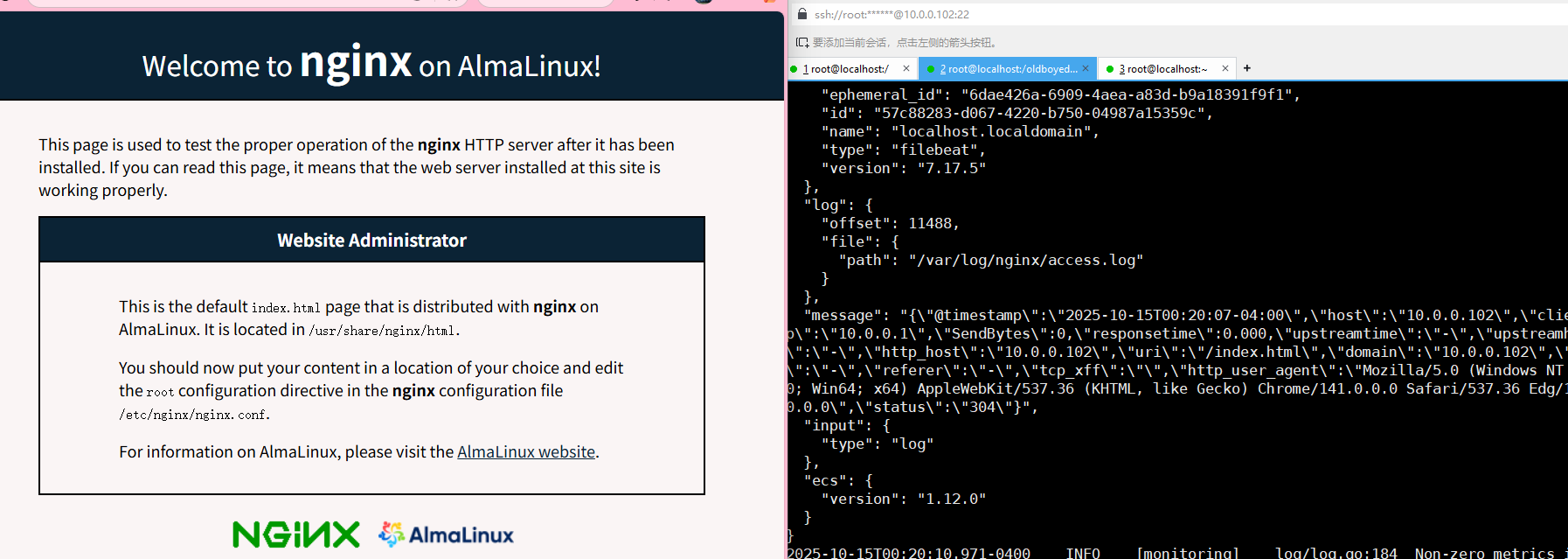
Task: Click the INFO monitoring log line at bottom
Action: tap(1177, 553)
